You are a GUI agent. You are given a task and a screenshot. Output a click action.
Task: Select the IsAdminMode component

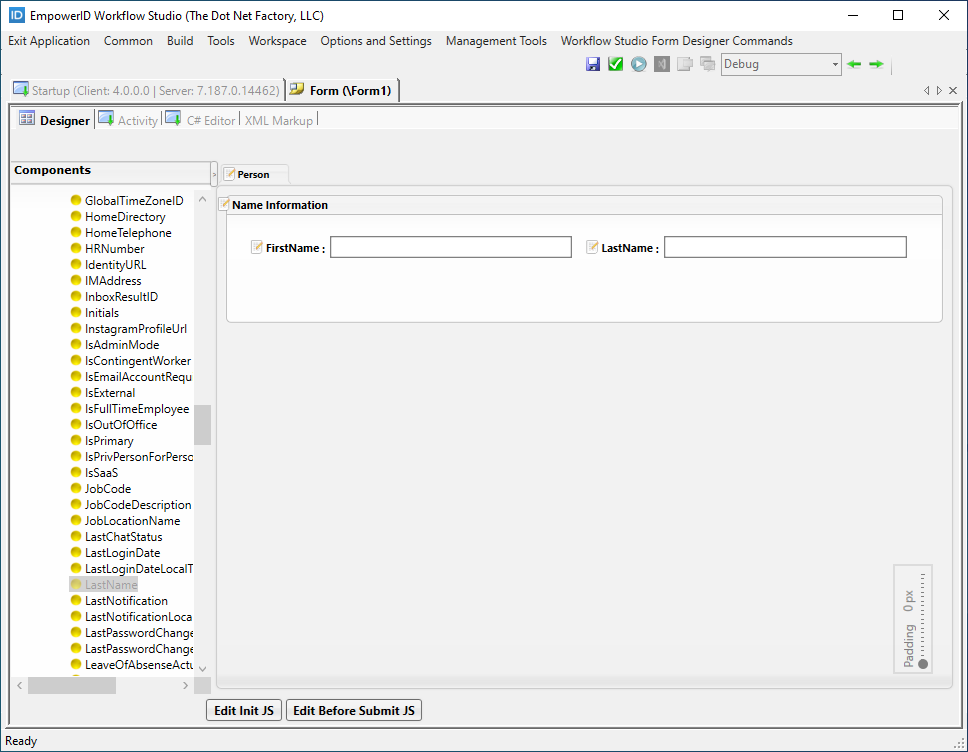point(122,345)
